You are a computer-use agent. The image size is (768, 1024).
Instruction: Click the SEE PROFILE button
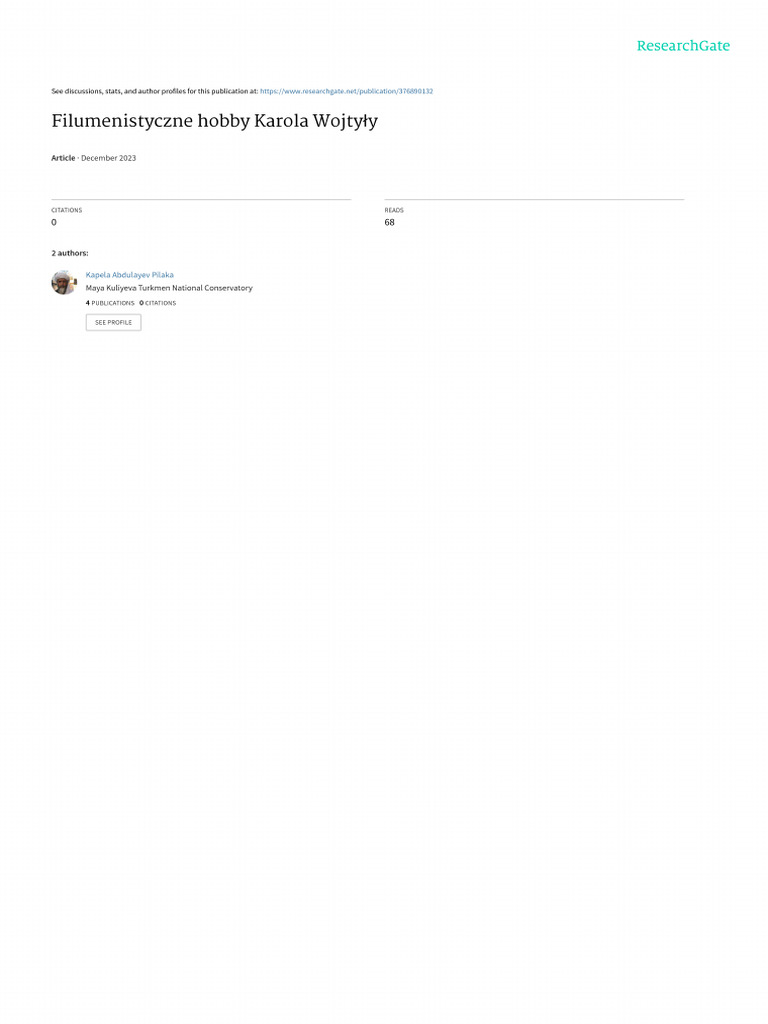click(114, 323)
